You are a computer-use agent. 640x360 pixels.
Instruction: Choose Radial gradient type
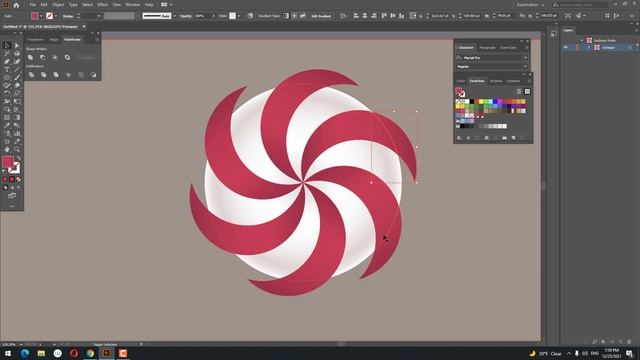click(x=294, y=16)
